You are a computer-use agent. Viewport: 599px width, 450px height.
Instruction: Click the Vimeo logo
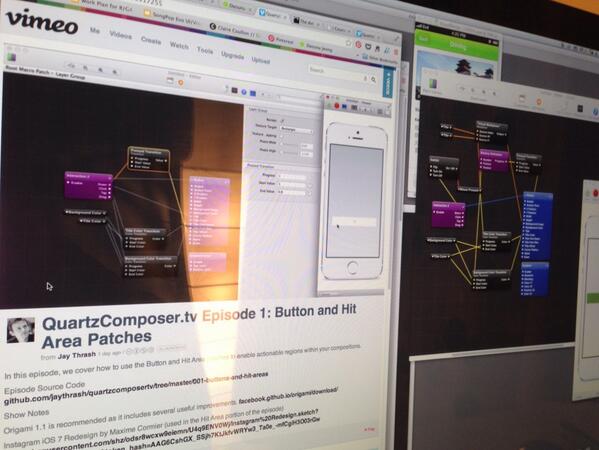click(42, 23)
